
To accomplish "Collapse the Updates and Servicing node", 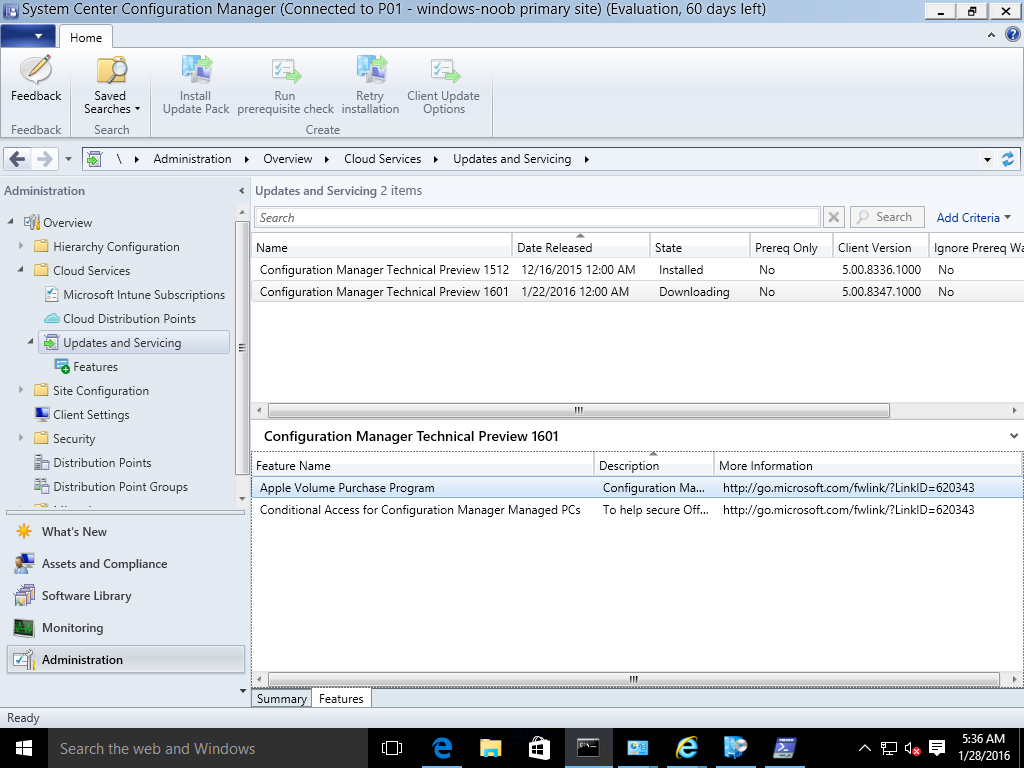I will click(x=31, y=342).
